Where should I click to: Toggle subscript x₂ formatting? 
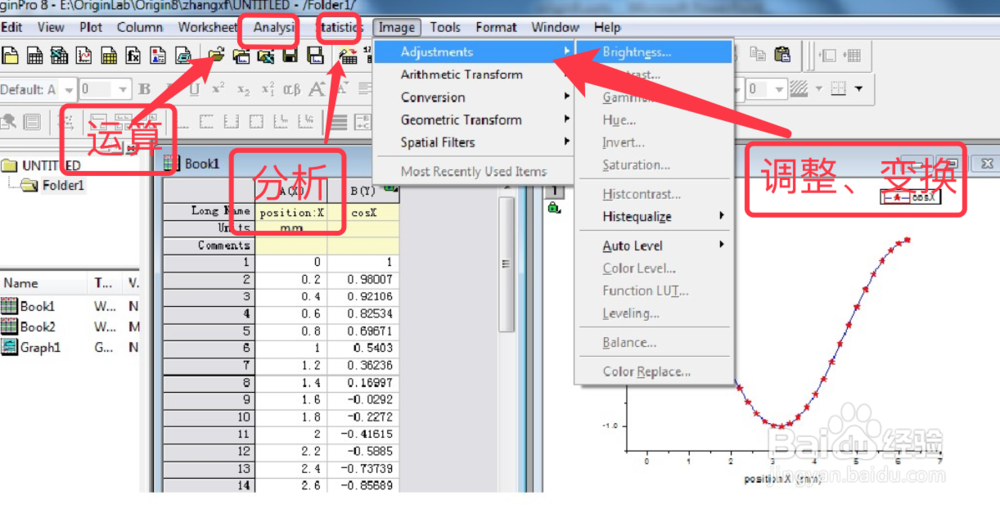click(243, 89)
